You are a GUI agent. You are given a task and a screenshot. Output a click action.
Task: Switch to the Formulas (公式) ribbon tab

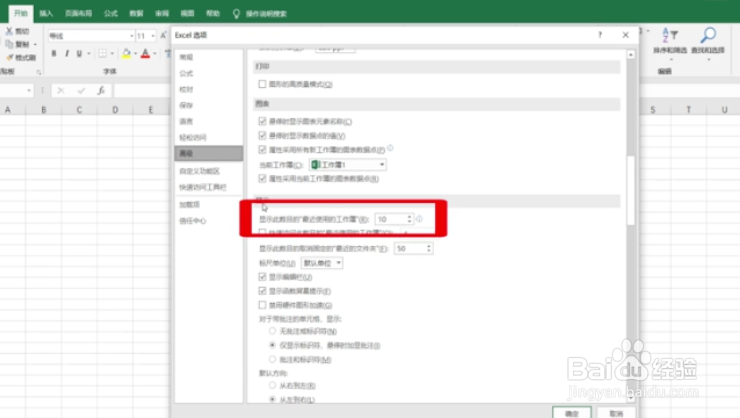(111, 14)
